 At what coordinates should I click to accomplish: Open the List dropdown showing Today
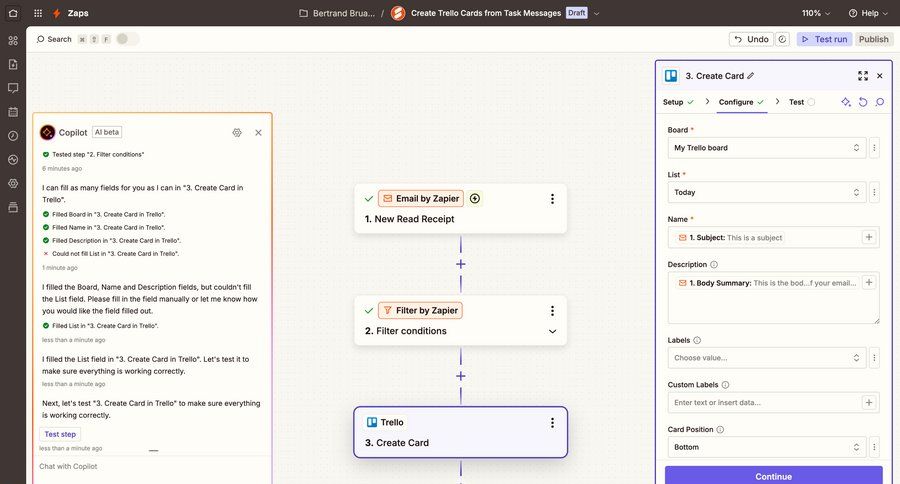767,192
